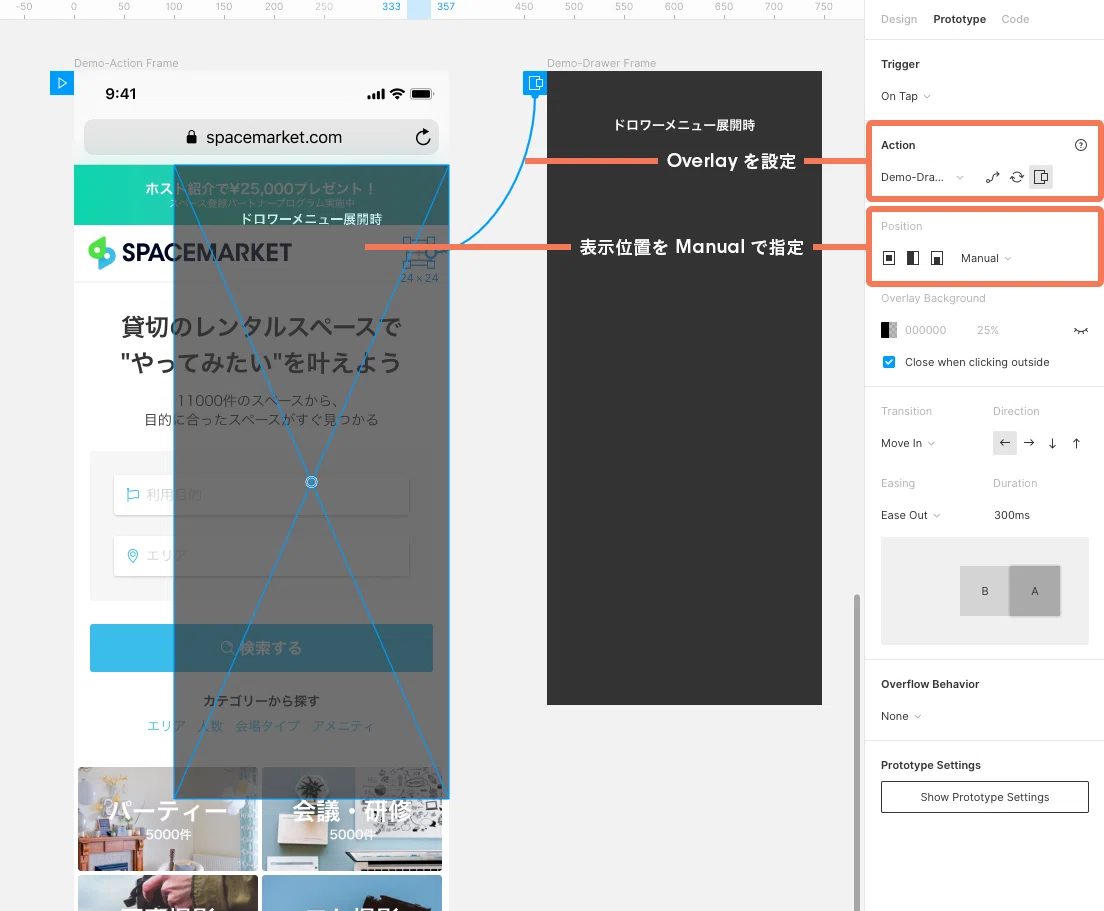
Task: Click Show Prototype Settings button
Action: [984, 797]
